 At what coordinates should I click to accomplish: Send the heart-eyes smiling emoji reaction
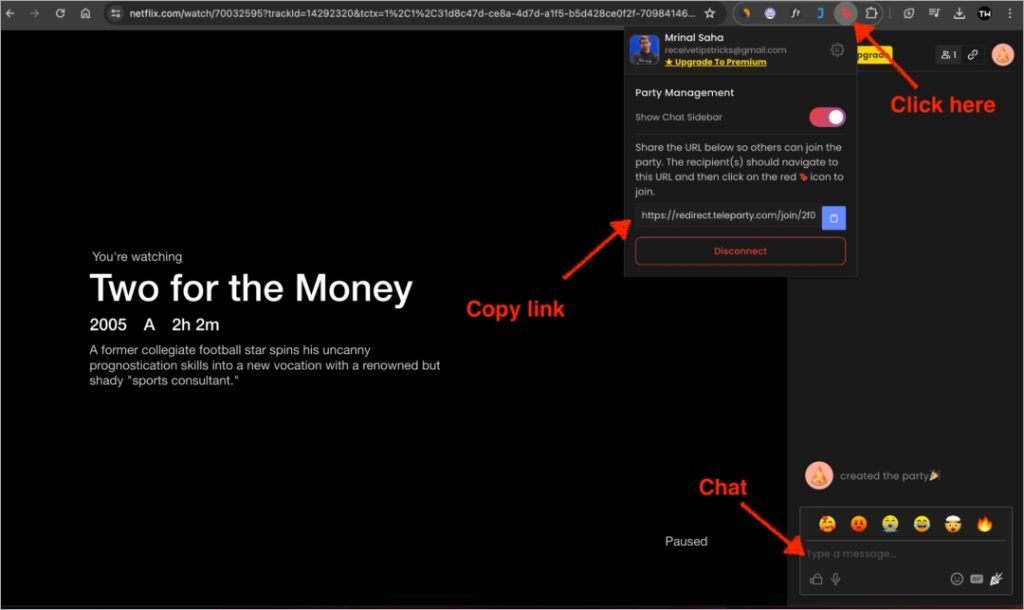tap(827, 524)
